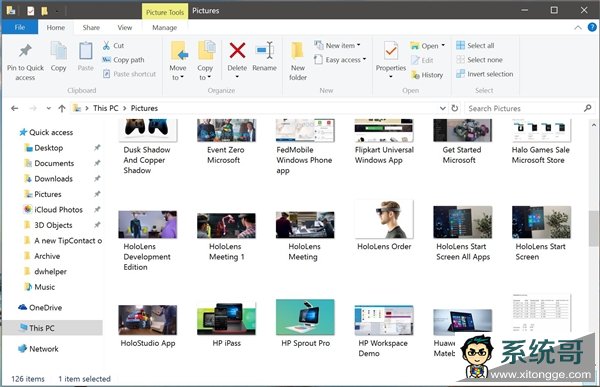Viewport: 600px width, 387px height.
Task: Open the Manage tab
Action: click(165, 28)
